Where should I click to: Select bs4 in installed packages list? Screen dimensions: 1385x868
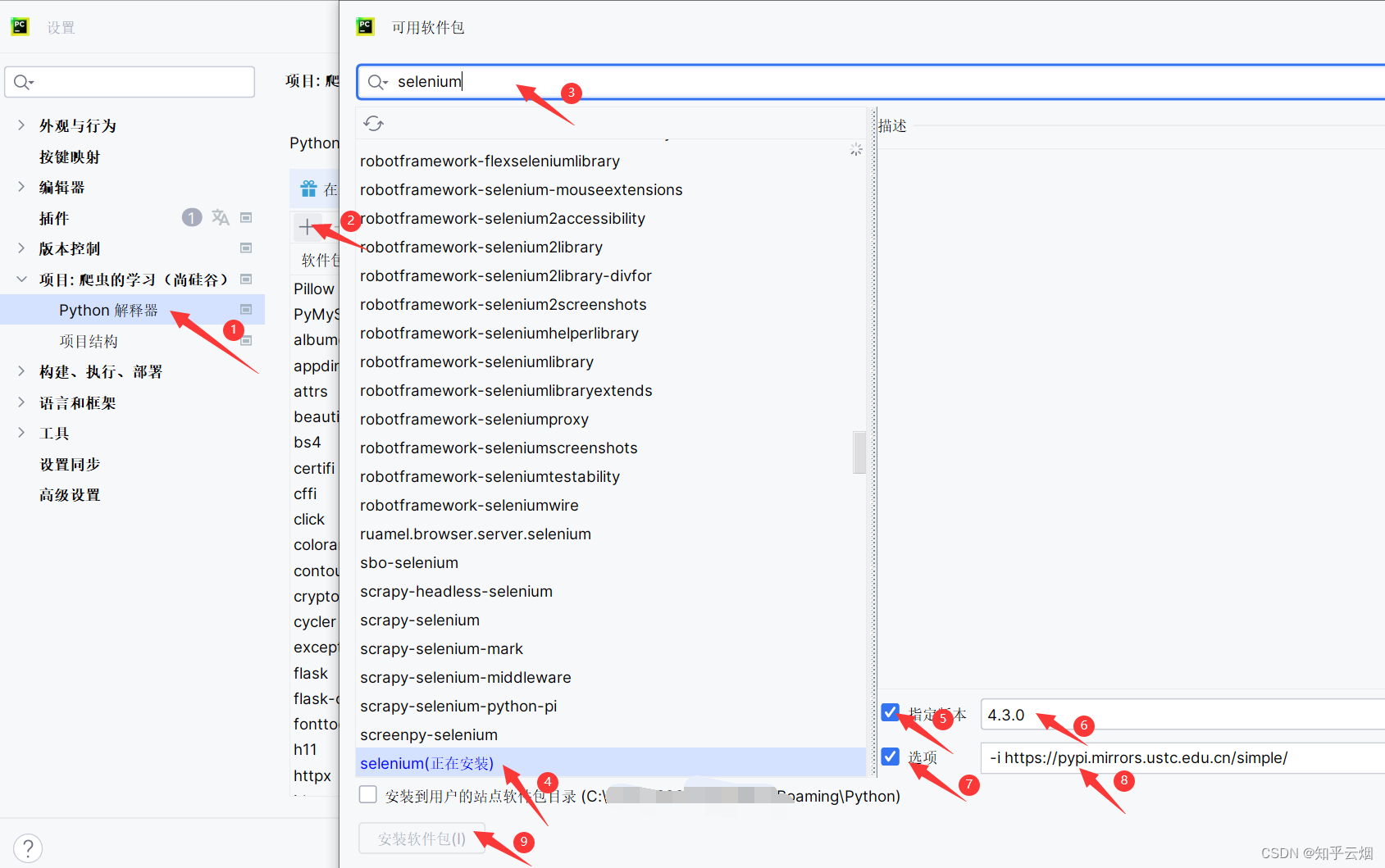308,442
